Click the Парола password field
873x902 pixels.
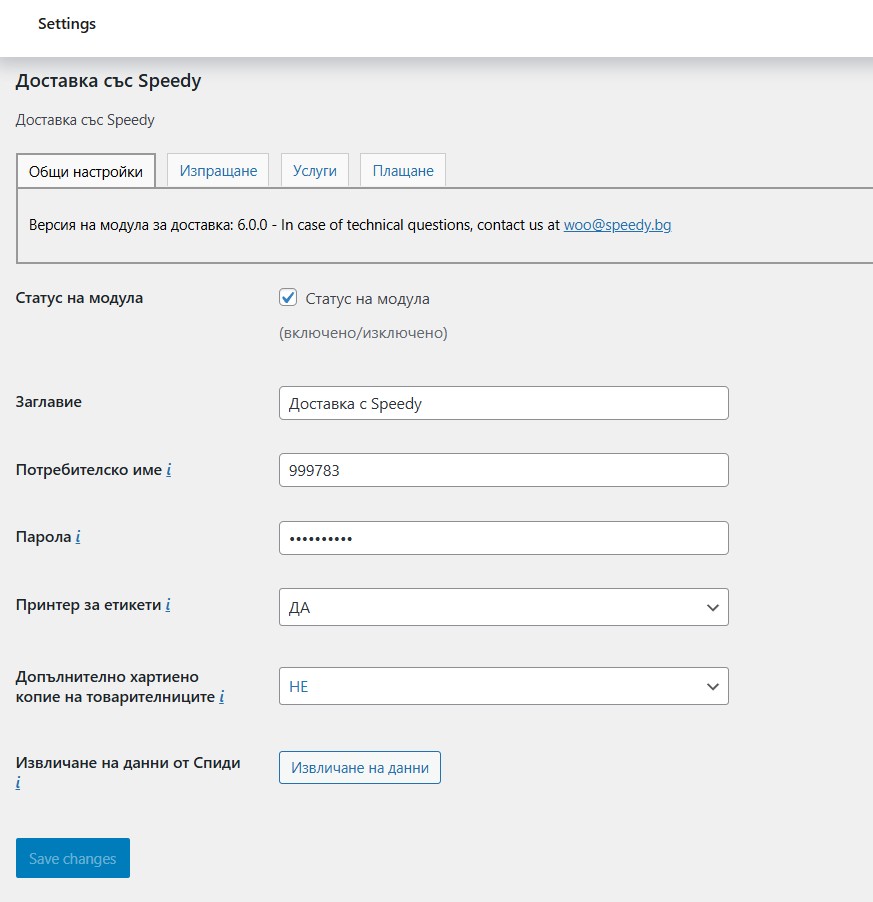coord(503,538)
